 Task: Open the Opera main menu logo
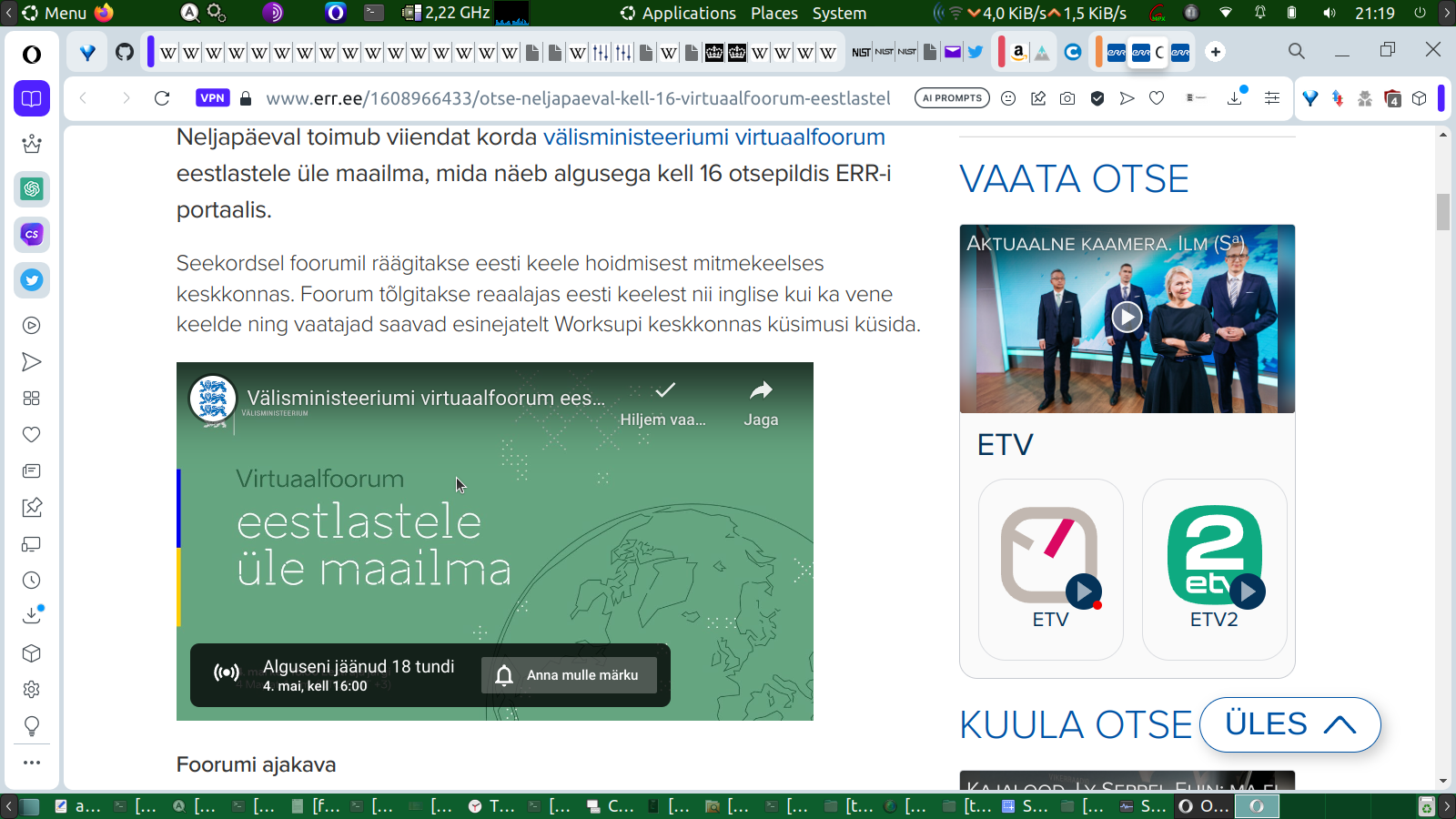pos(32,55)
